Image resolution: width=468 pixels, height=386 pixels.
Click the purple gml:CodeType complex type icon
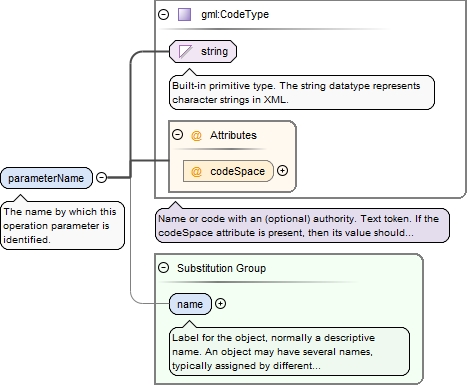(x=184, y=15)
